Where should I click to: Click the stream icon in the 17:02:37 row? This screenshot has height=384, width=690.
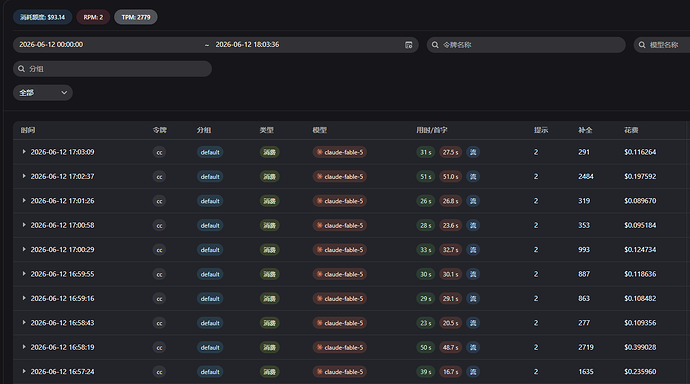(x=473, y=176)
